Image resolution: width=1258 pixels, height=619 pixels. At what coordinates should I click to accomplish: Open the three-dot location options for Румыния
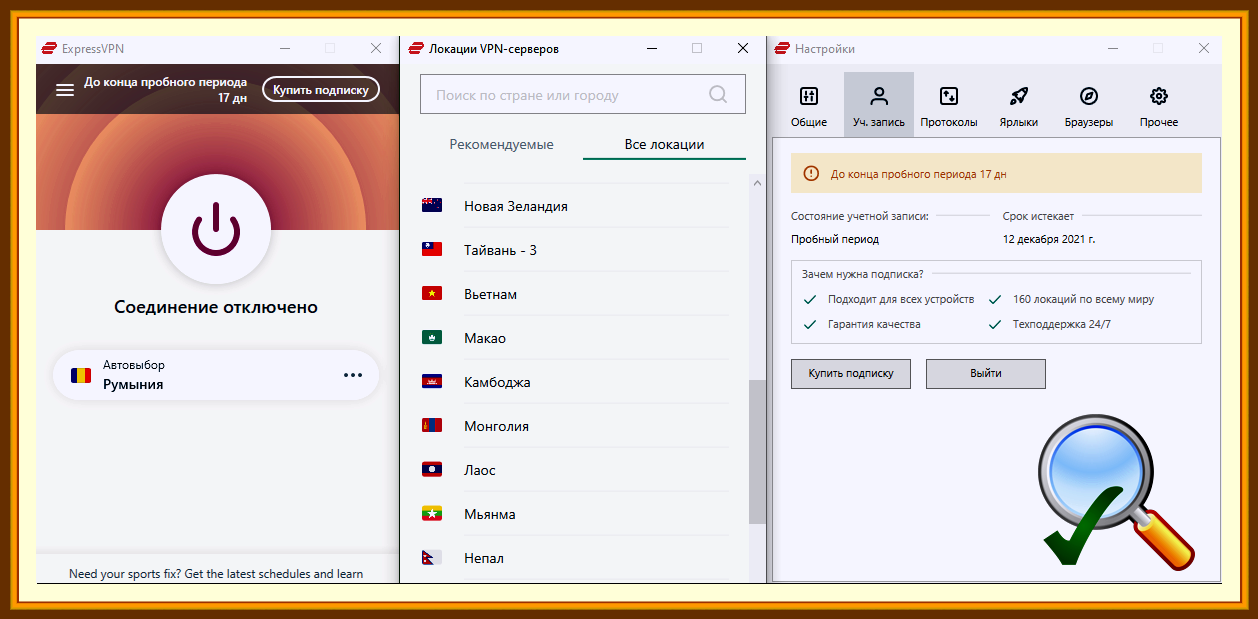(x=353, y=375)
